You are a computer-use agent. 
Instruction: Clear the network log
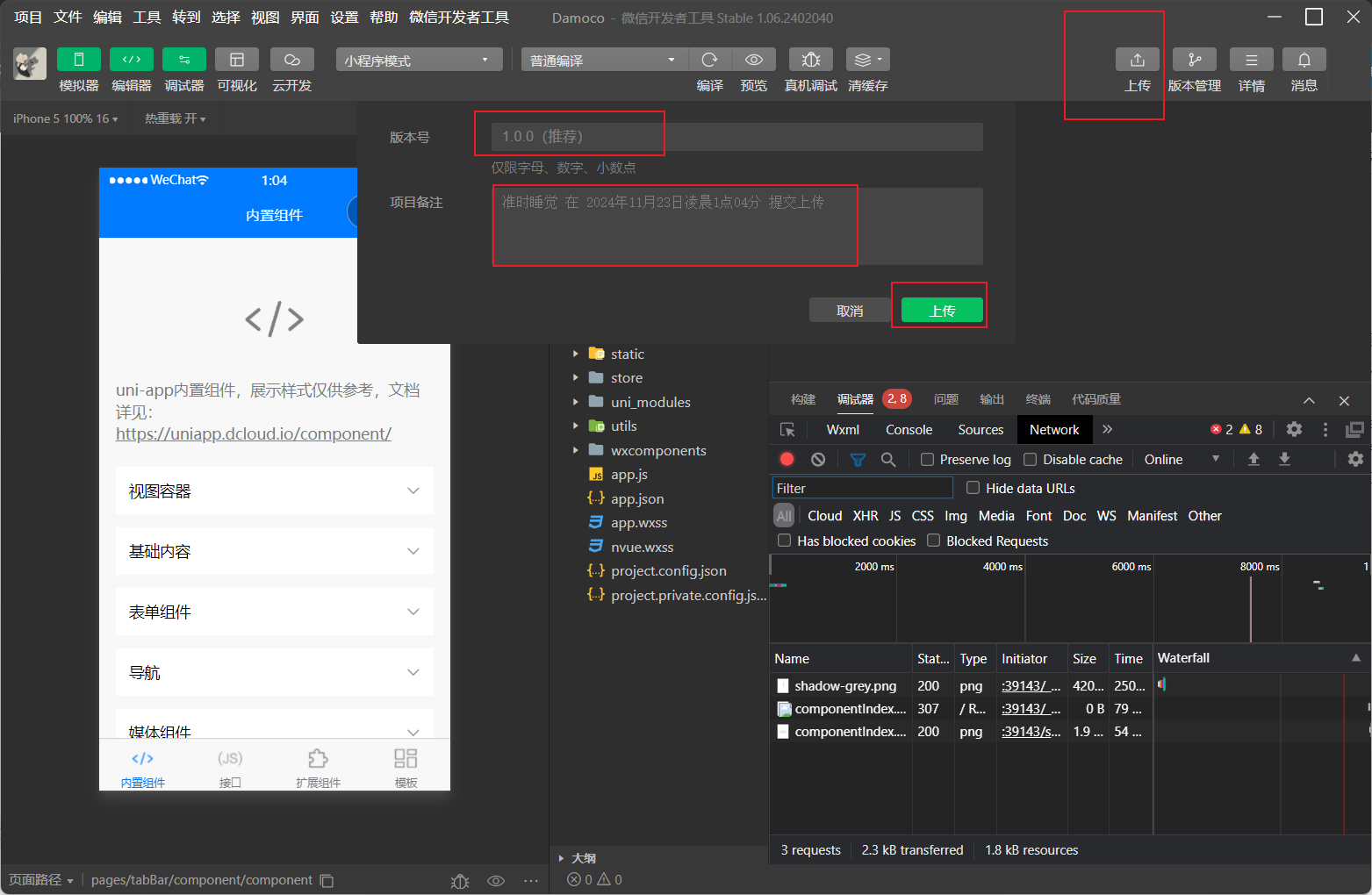click(818, 459)
